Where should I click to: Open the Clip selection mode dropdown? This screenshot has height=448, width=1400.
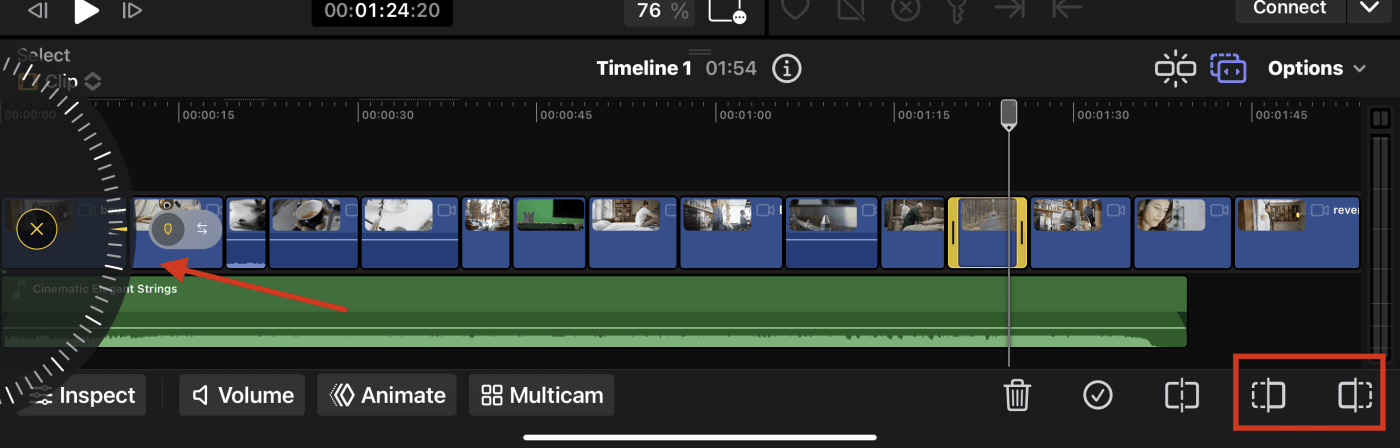point(60,82)
